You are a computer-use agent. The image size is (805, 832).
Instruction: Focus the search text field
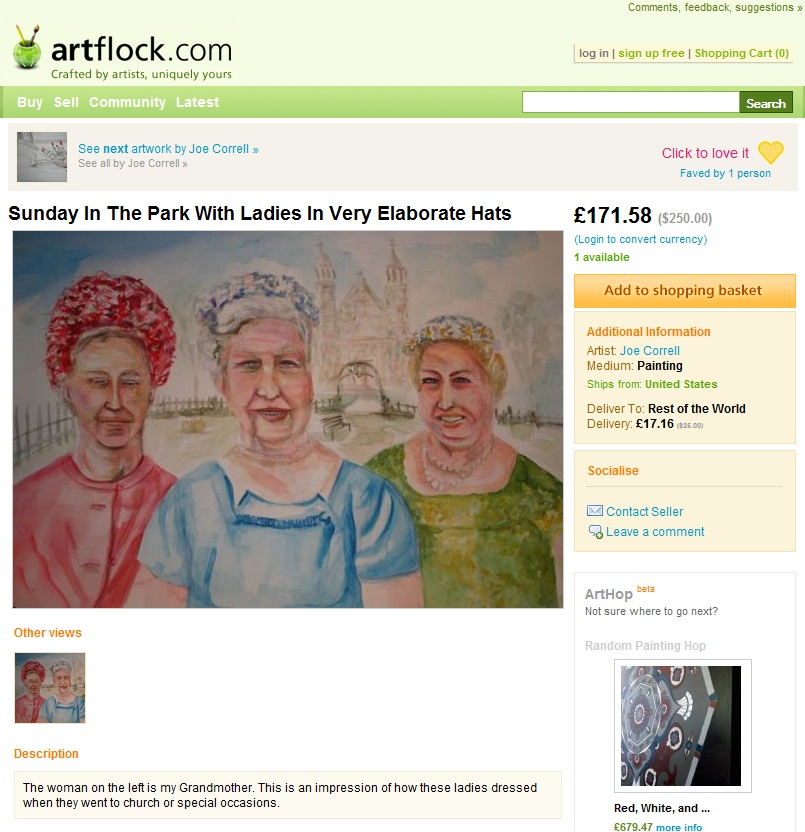click(x=630, y=102)
